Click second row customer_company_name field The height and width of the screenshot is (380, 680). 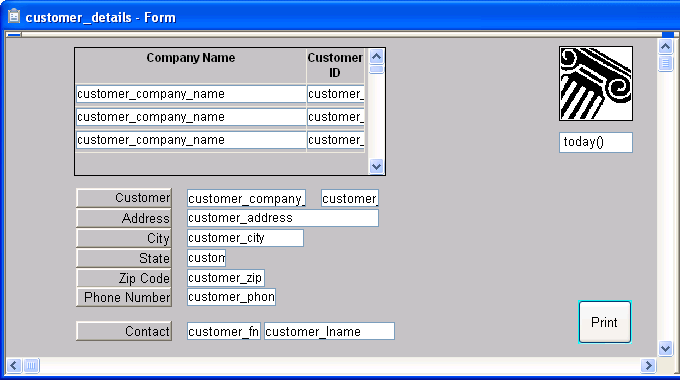(x=191, y=117)
